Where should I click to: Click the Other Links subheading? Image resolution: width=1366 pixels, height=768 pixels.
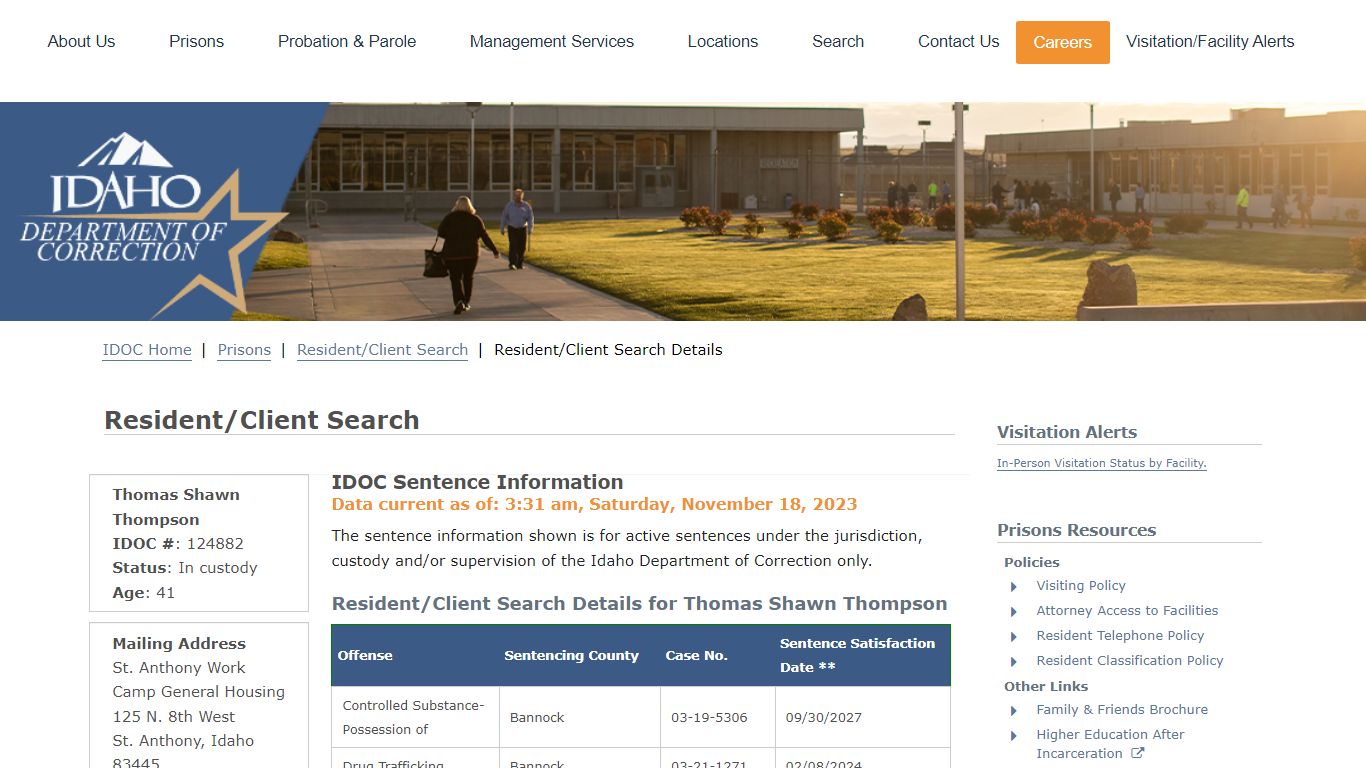pyautogui.click(x=1046, y=686)
